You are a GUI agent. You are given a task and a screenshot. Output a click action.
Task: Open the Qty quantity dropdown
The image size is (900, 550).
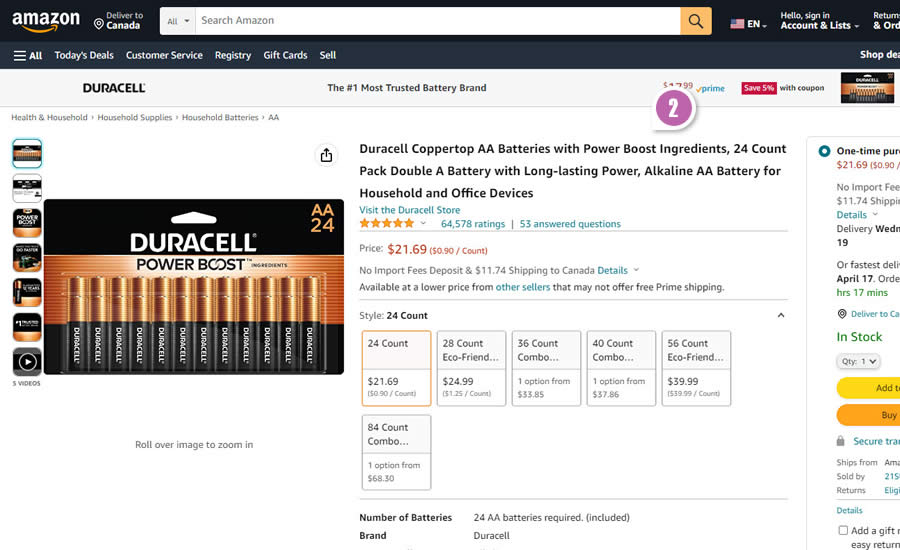[x=858, y=361]
